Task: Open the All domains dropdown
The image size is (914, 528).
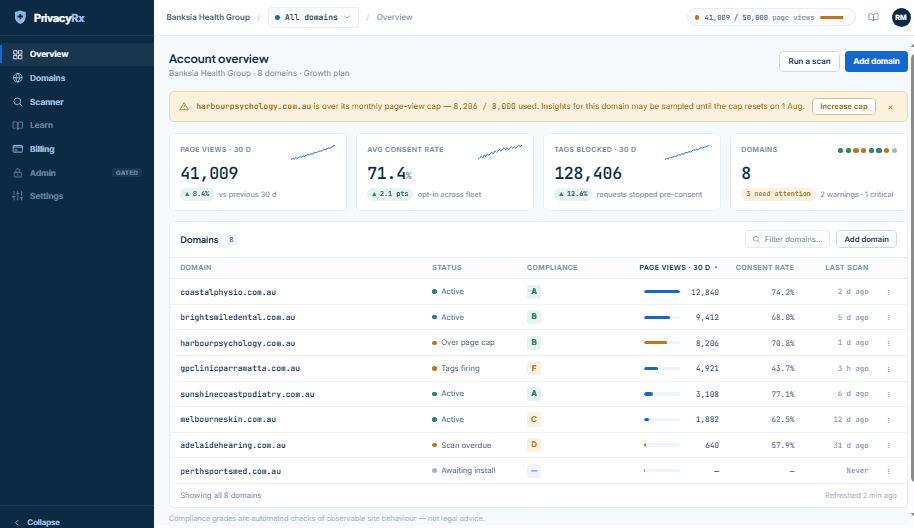Action: tap(313, 17)
